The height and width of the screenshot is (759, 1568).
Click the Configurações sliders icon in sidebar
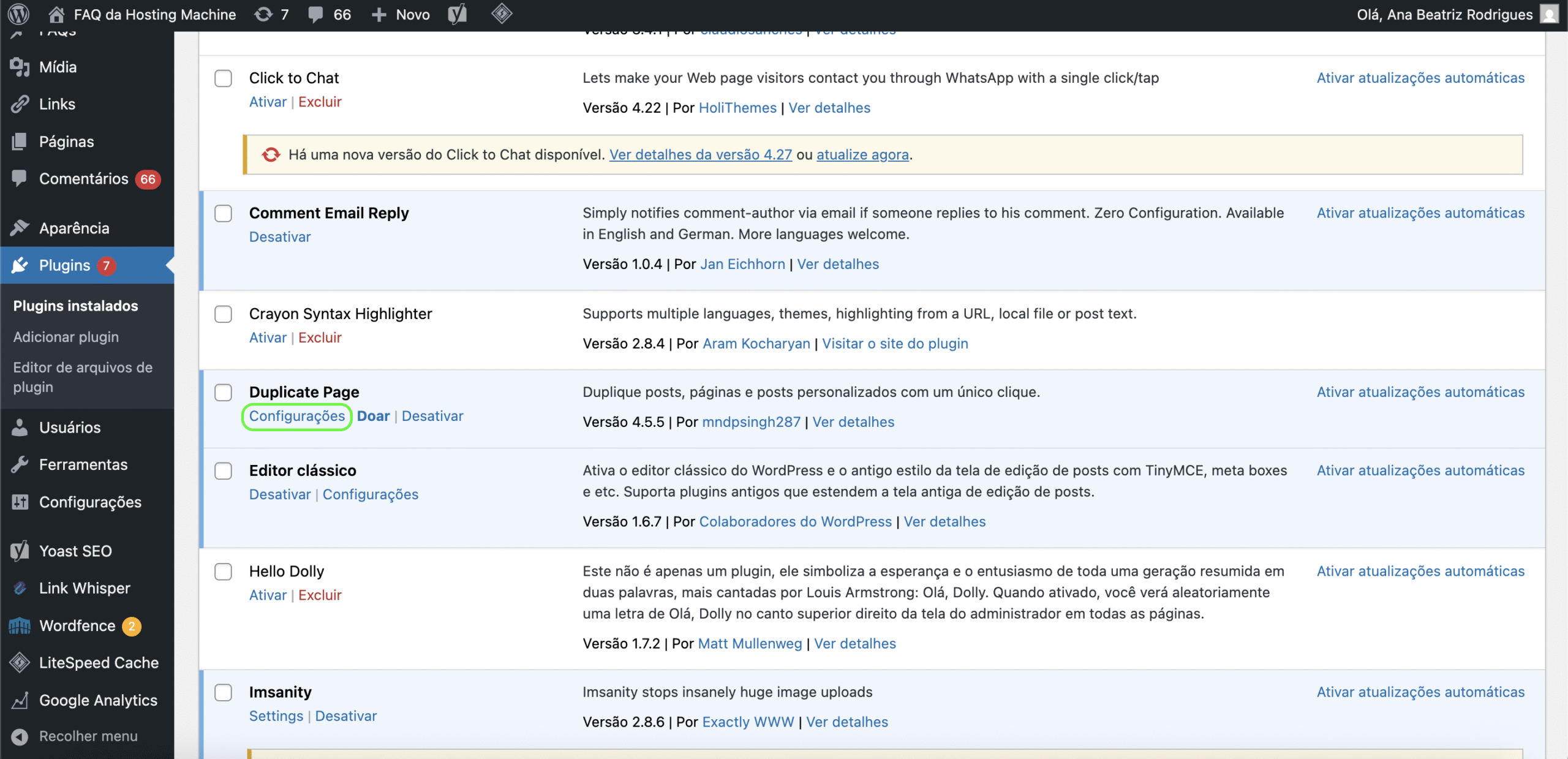click(x=20, y=502)
